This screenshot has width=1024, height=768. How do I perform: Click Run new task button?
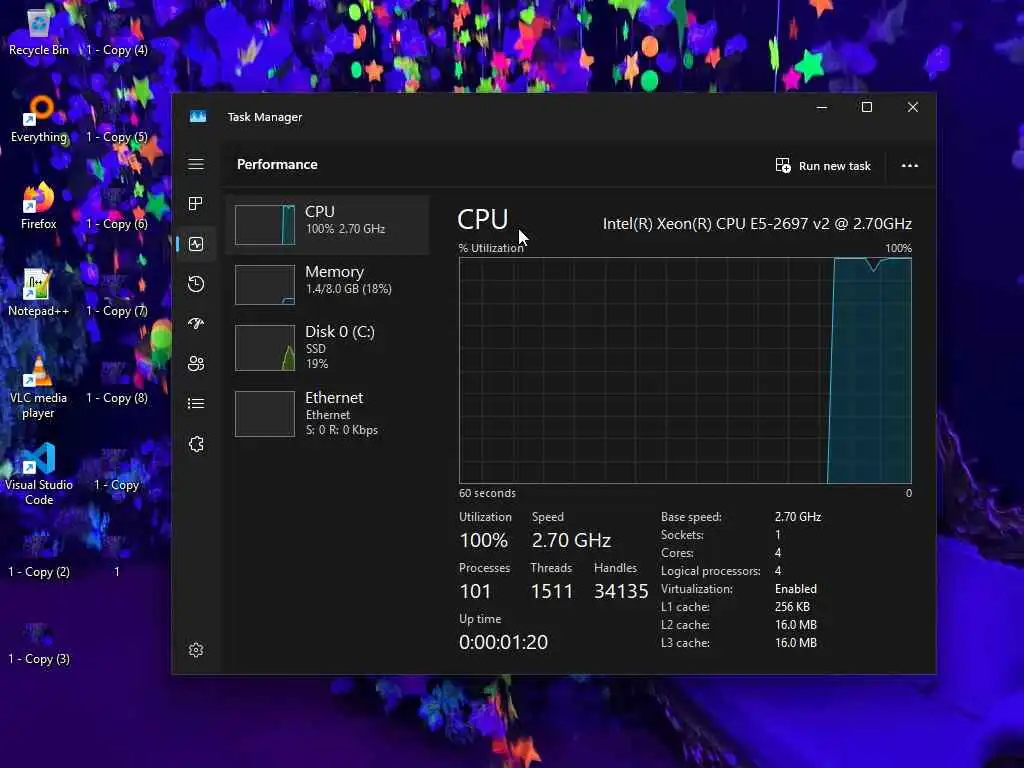point(823,166)
